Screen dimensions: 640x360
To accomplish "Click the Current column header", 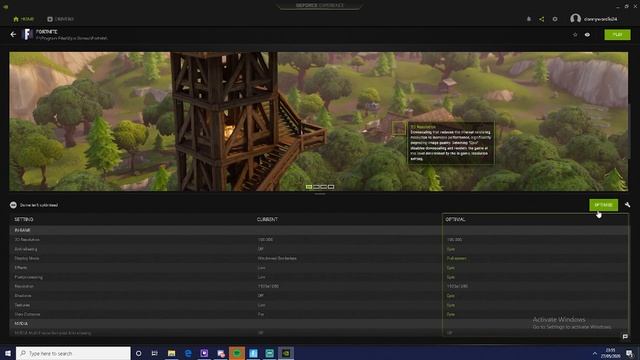I will (x=267, y=220).
